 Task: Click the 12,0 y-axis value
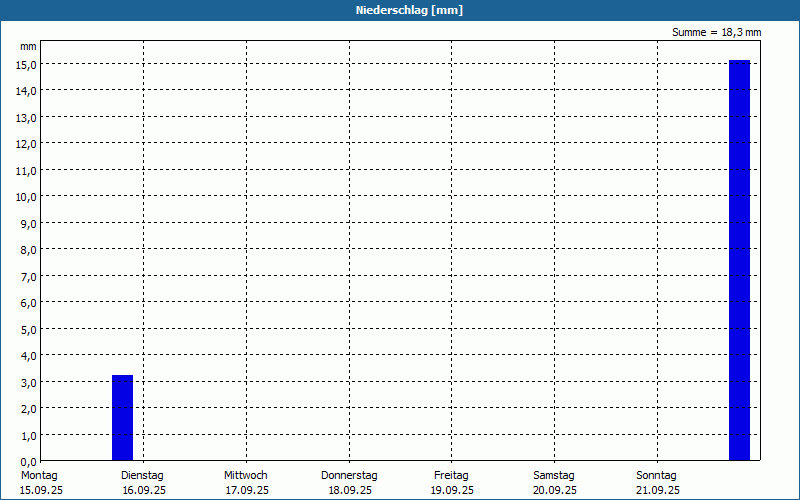point(26,144)
